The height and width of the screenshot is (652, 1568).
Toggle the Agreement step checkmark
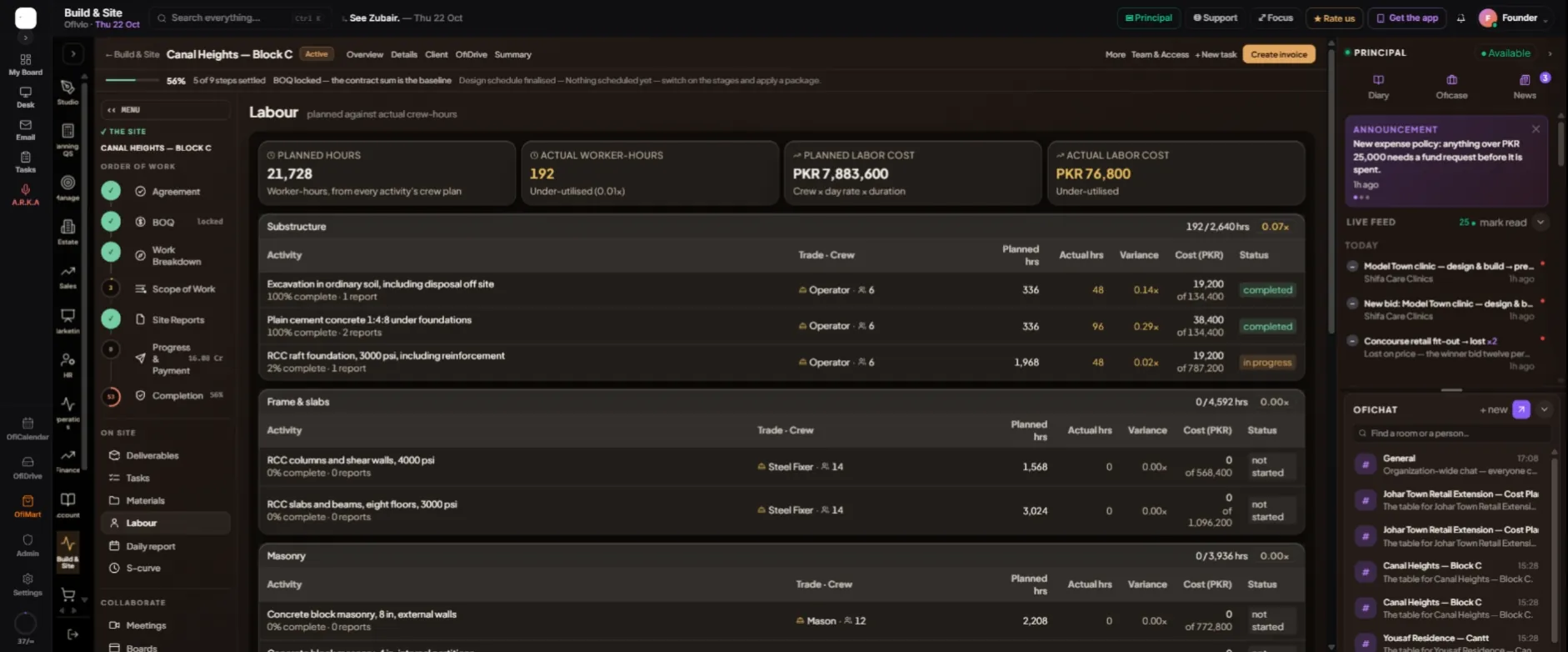[111, 191]
